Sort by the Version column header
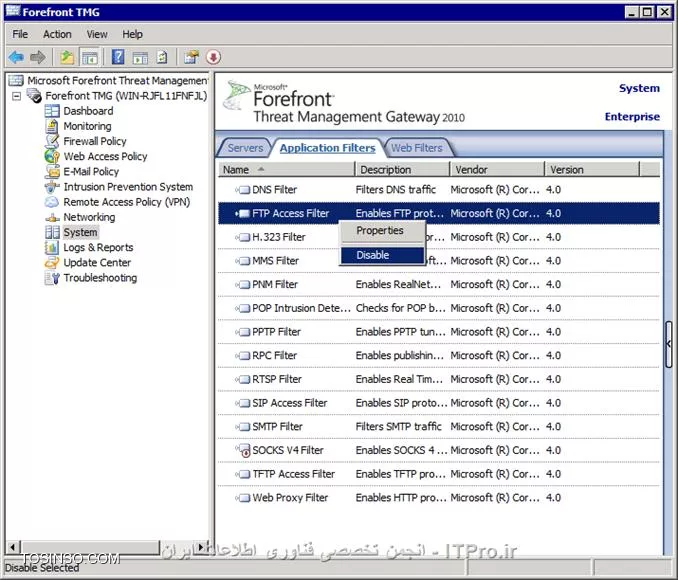The image size is (678, 580). point(592,170)
